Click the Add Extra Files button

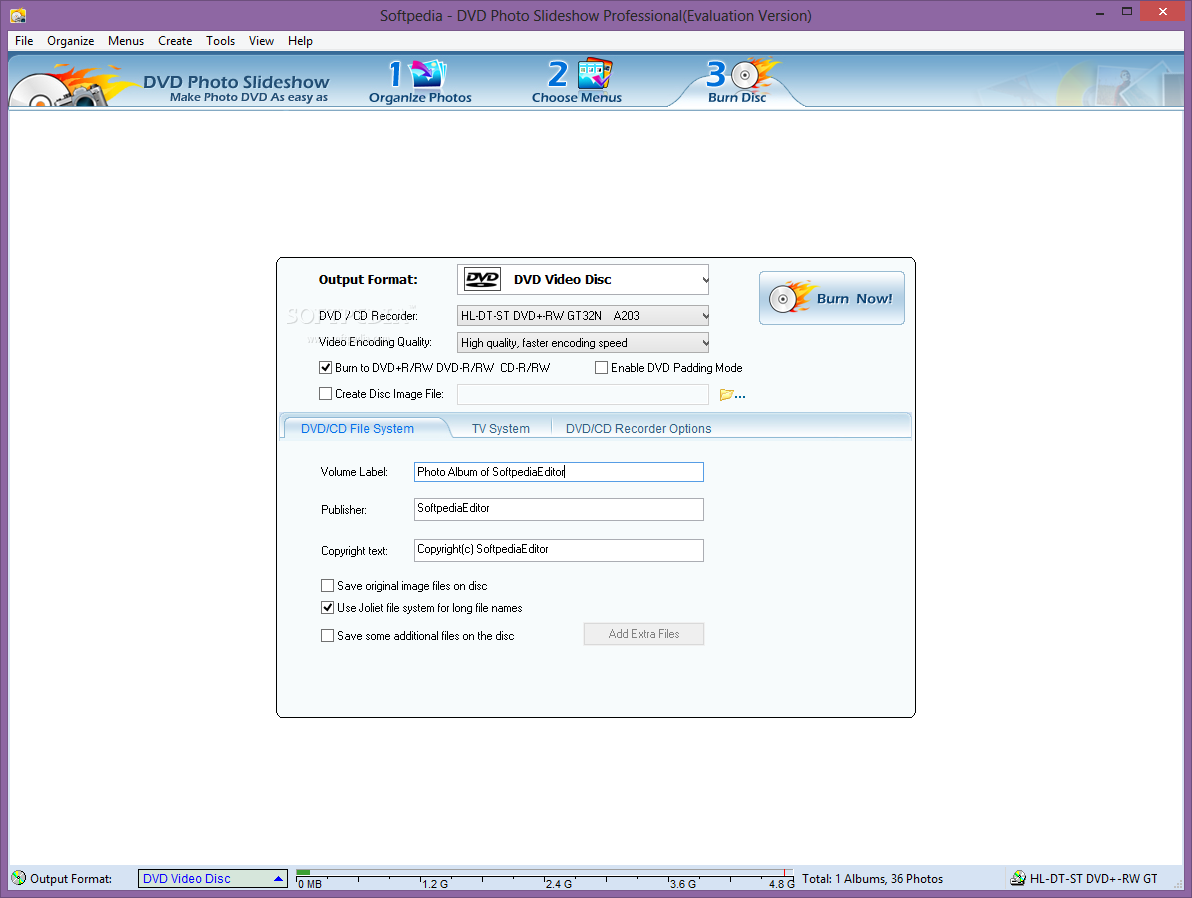[x=644, y=634]
